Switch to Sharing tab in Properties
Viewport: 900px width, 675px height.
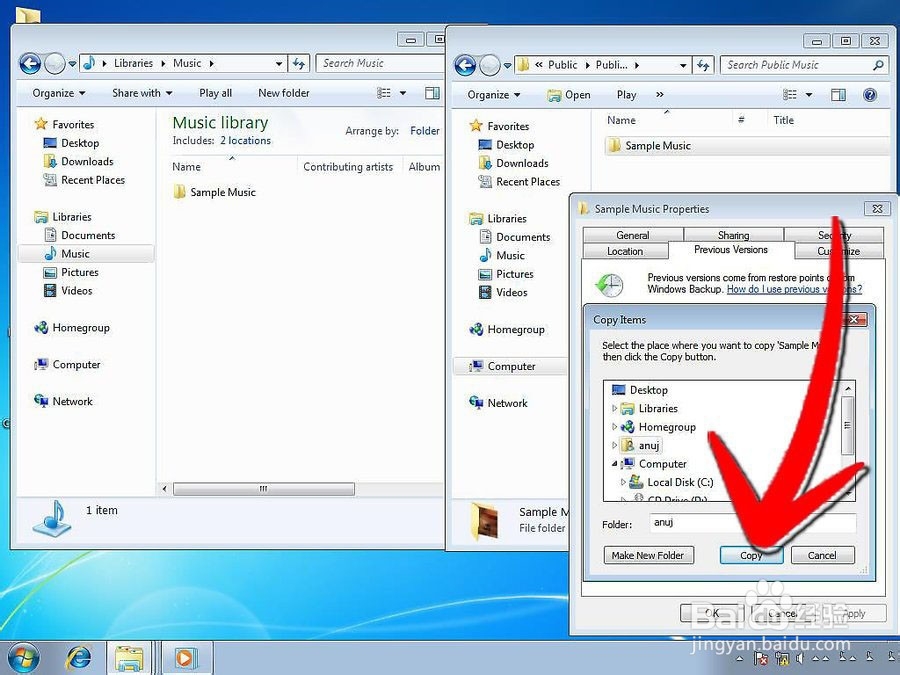point(733,235)
